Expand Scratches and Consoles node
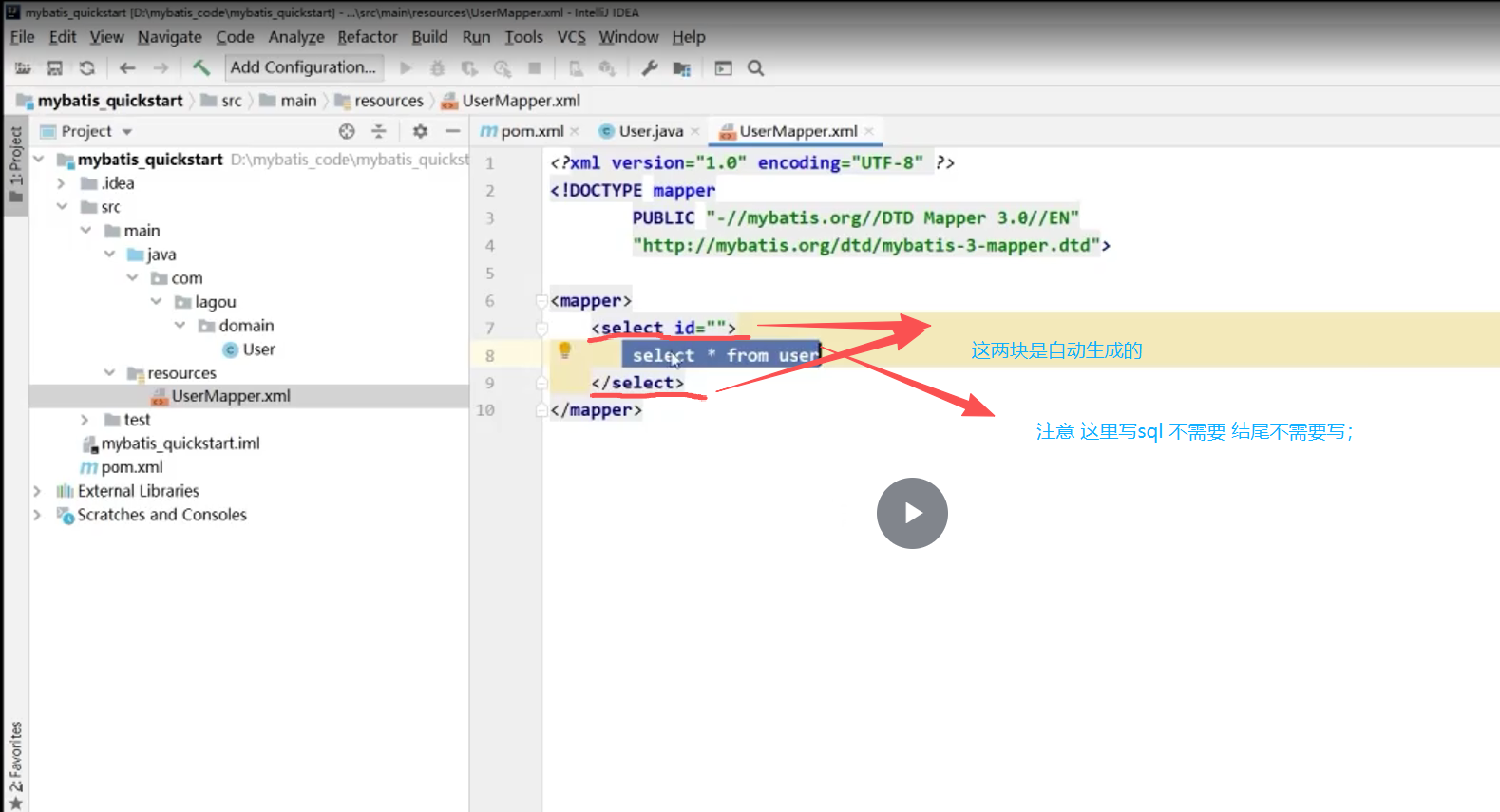This screenshot has height=812, width=1500. 38,515
